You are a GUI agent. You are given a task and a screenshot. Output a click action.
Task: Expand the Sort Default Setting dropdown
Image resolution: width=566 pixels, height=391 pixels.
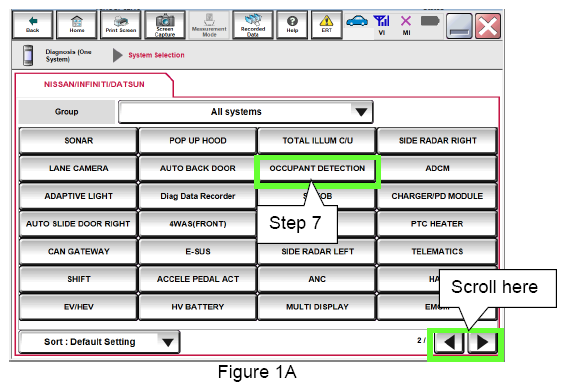point(99,342)
